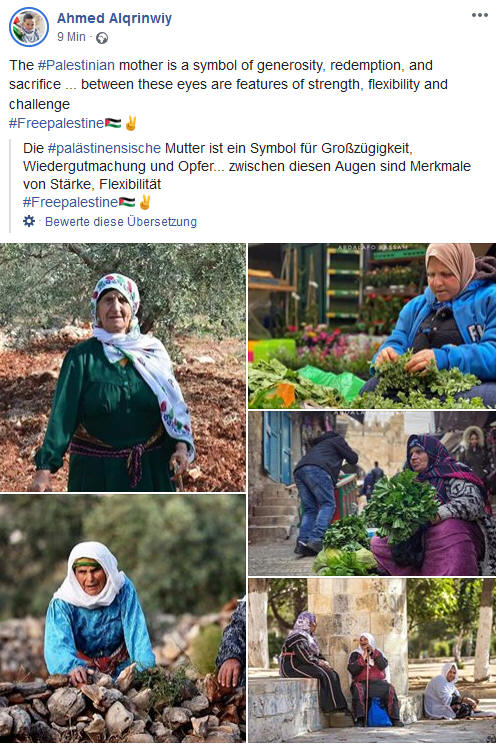This screenshot has width=496, height=745.
Task: Click the flag emoji in the German translation
Action: (x=127, y=202)
